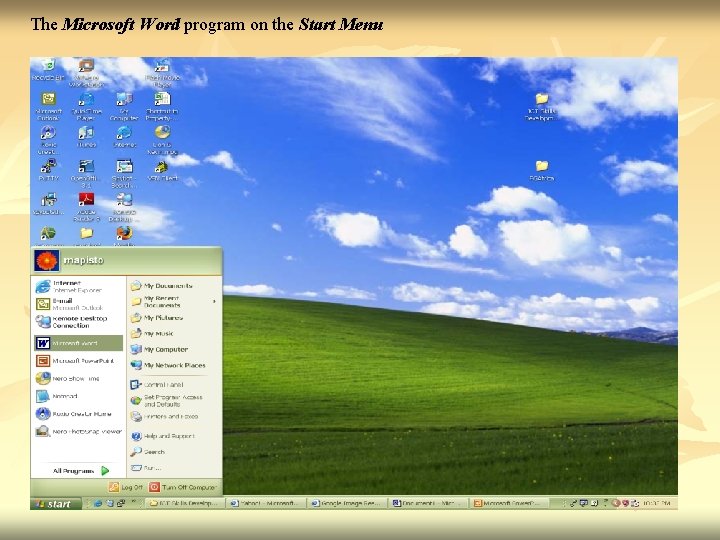The height and width of the screenshot is (540, 720).
Task: Launch Microsoft PowerPoint from Start Menu
Action: point(79,361)
